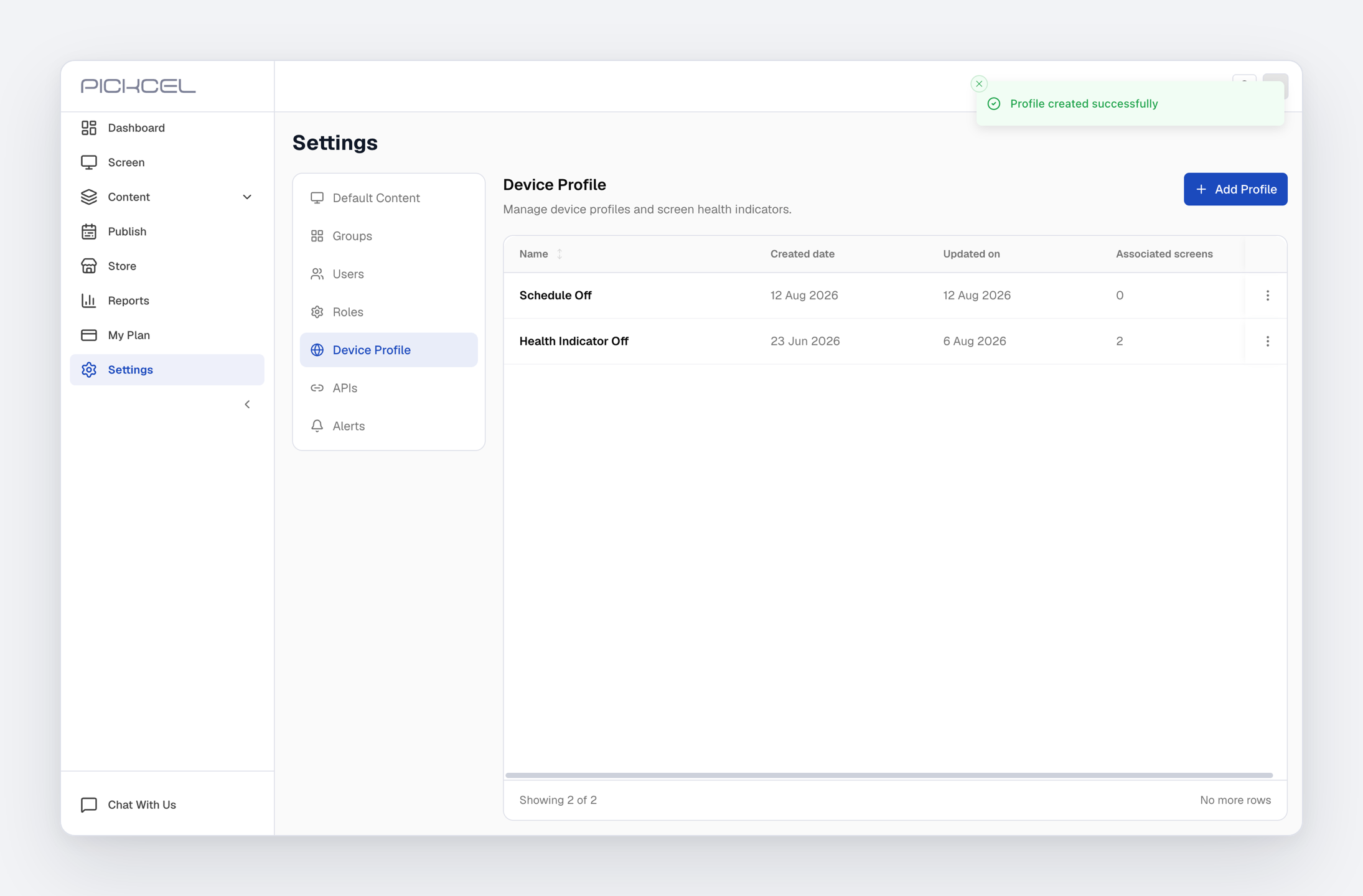The height and width of the screenshot is (896, 1363).
Task: Expand the Content menu chevron
Action: [x=247, y=197]
